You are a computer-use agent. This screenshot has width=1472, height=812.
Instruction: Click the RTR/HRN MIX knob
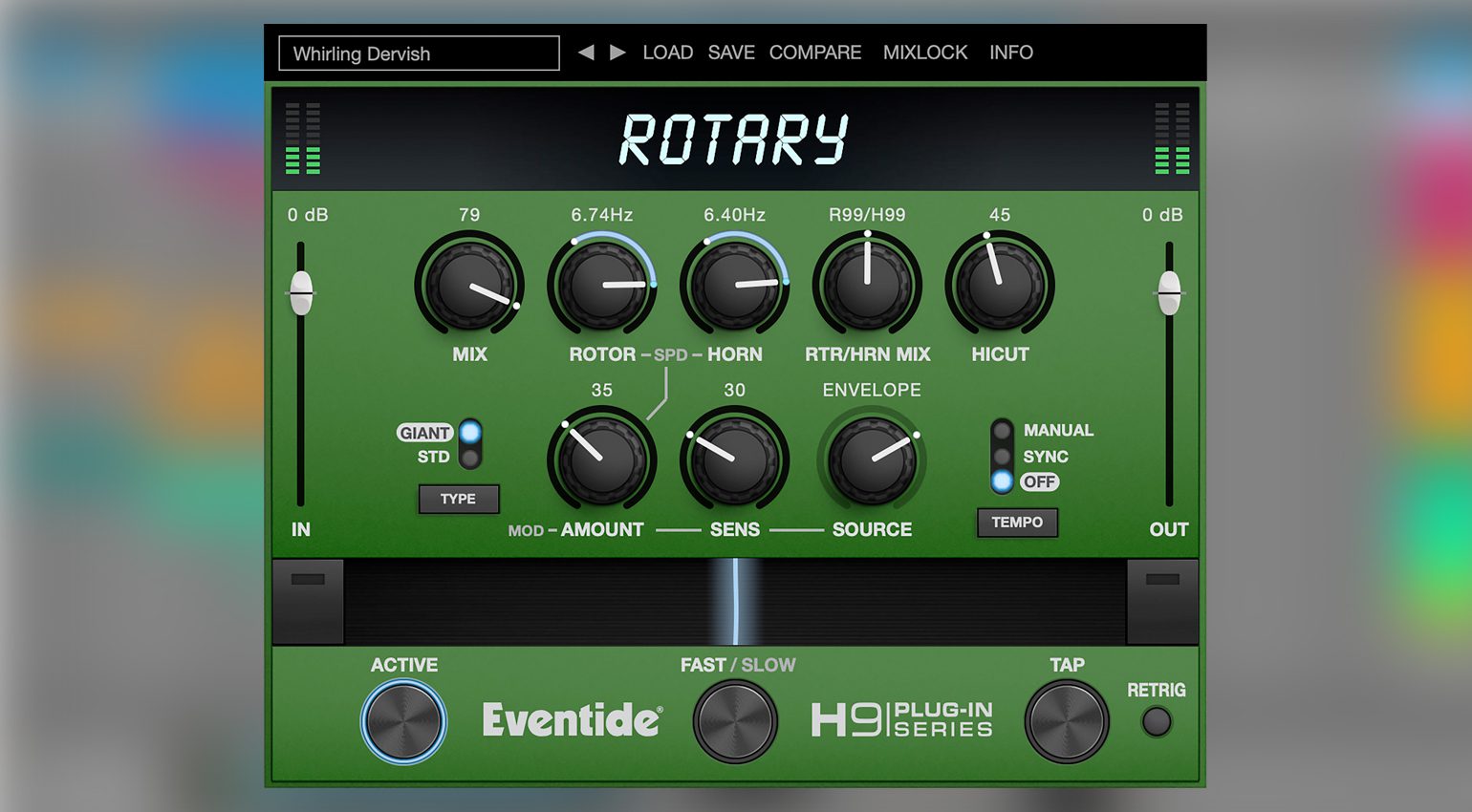click(x=867, y=285)
